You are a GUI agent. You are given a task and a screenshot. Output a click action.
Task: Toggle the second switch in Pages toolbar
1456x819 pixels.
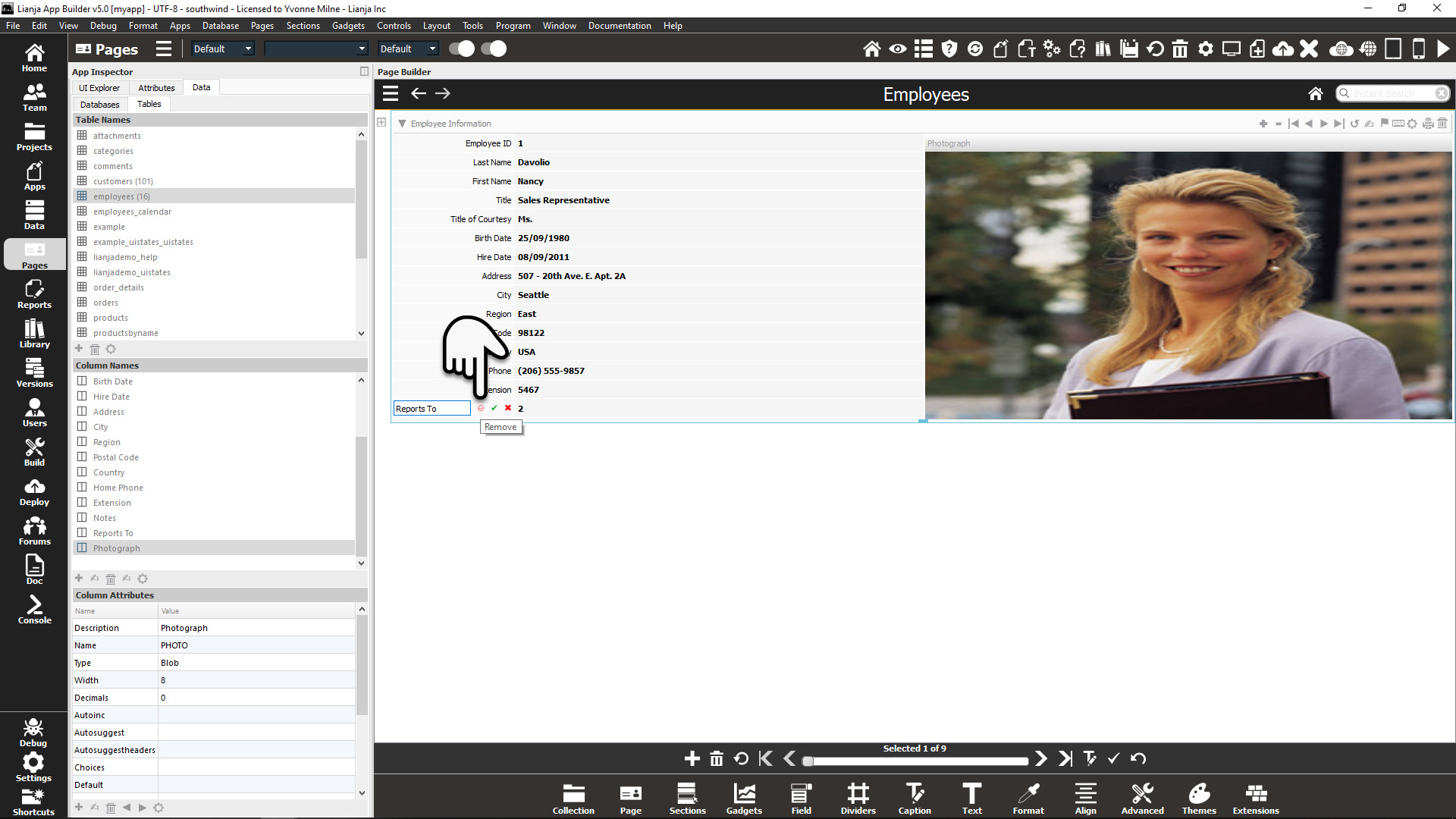[x=494, y=49]
